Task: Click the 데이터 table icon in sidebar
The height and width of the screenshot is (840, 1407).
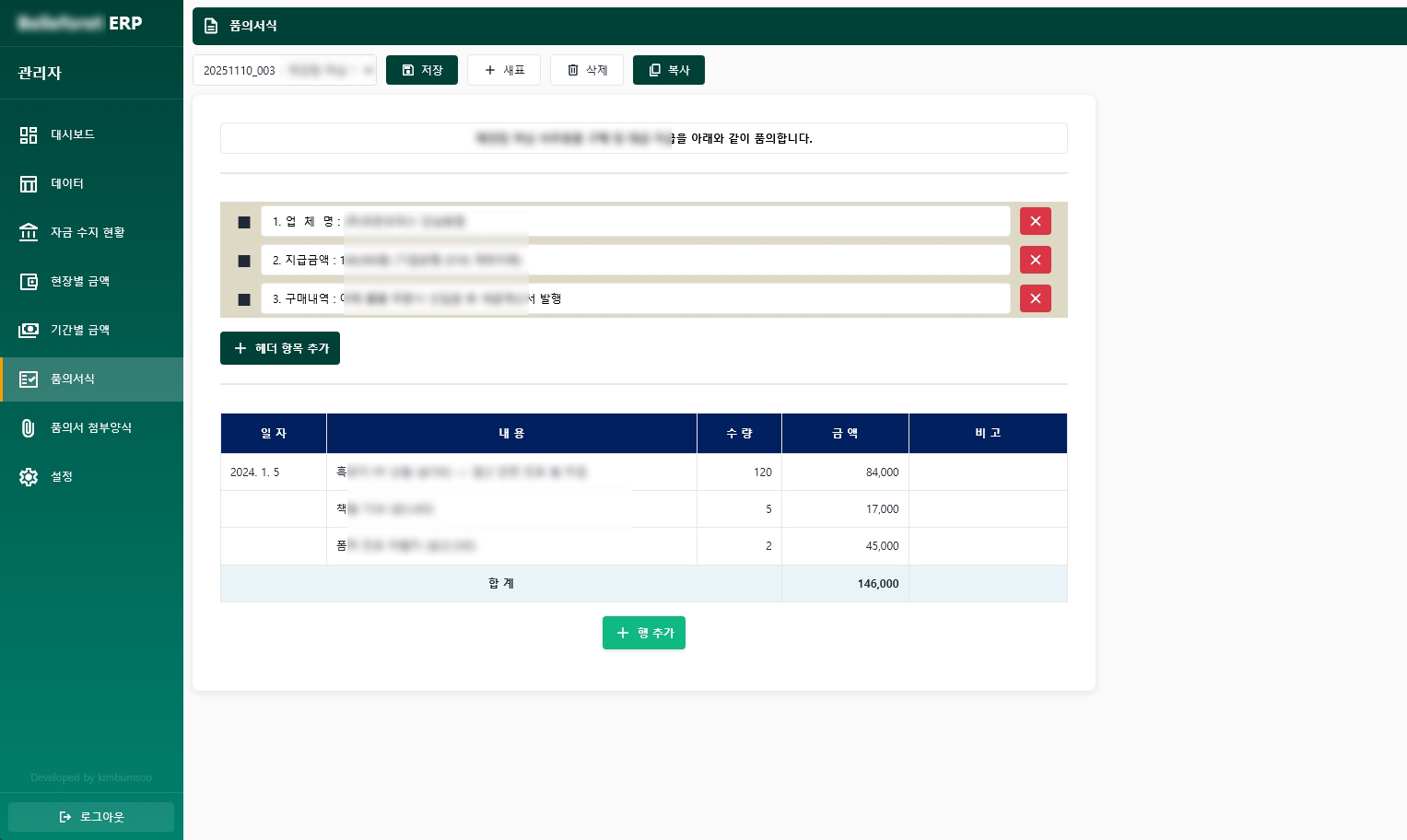Action: [29, 183]
